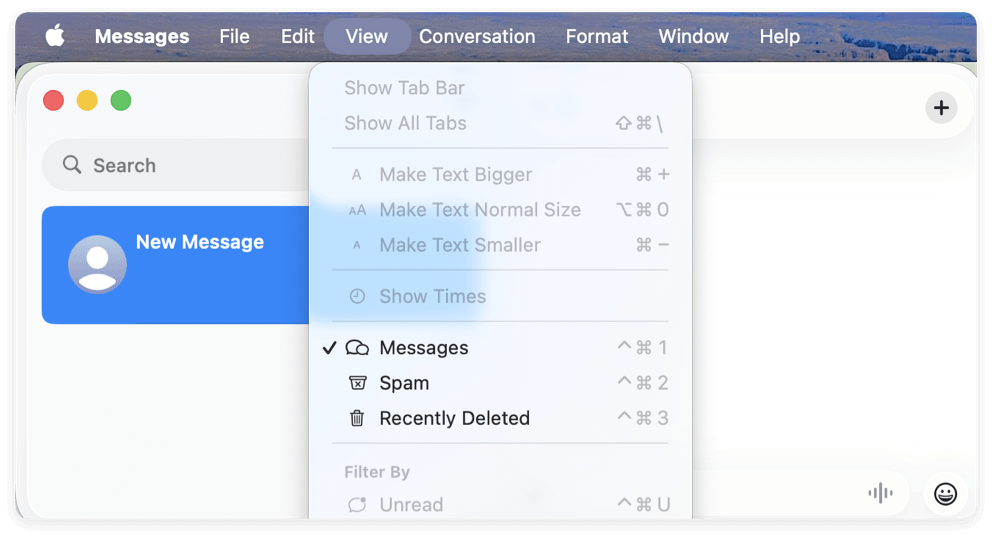
Task: Switch to the Spam view
Action: click(x=500, y=383)
